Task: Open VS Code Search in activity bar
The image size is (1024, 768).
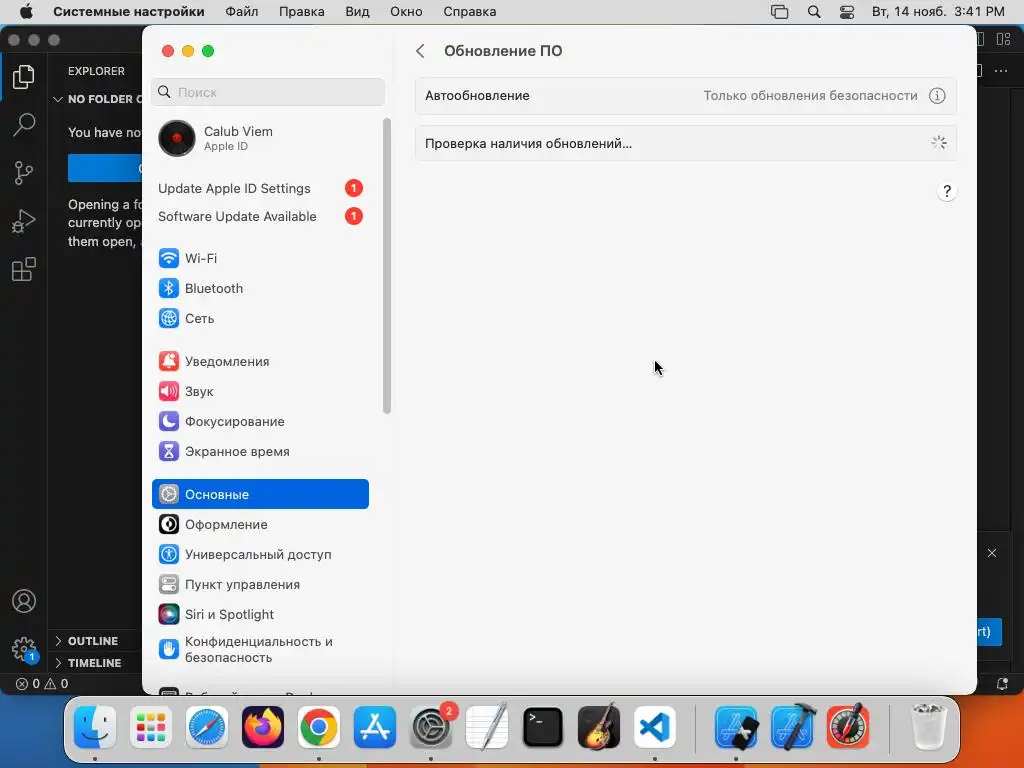Action: click(24, 124)
